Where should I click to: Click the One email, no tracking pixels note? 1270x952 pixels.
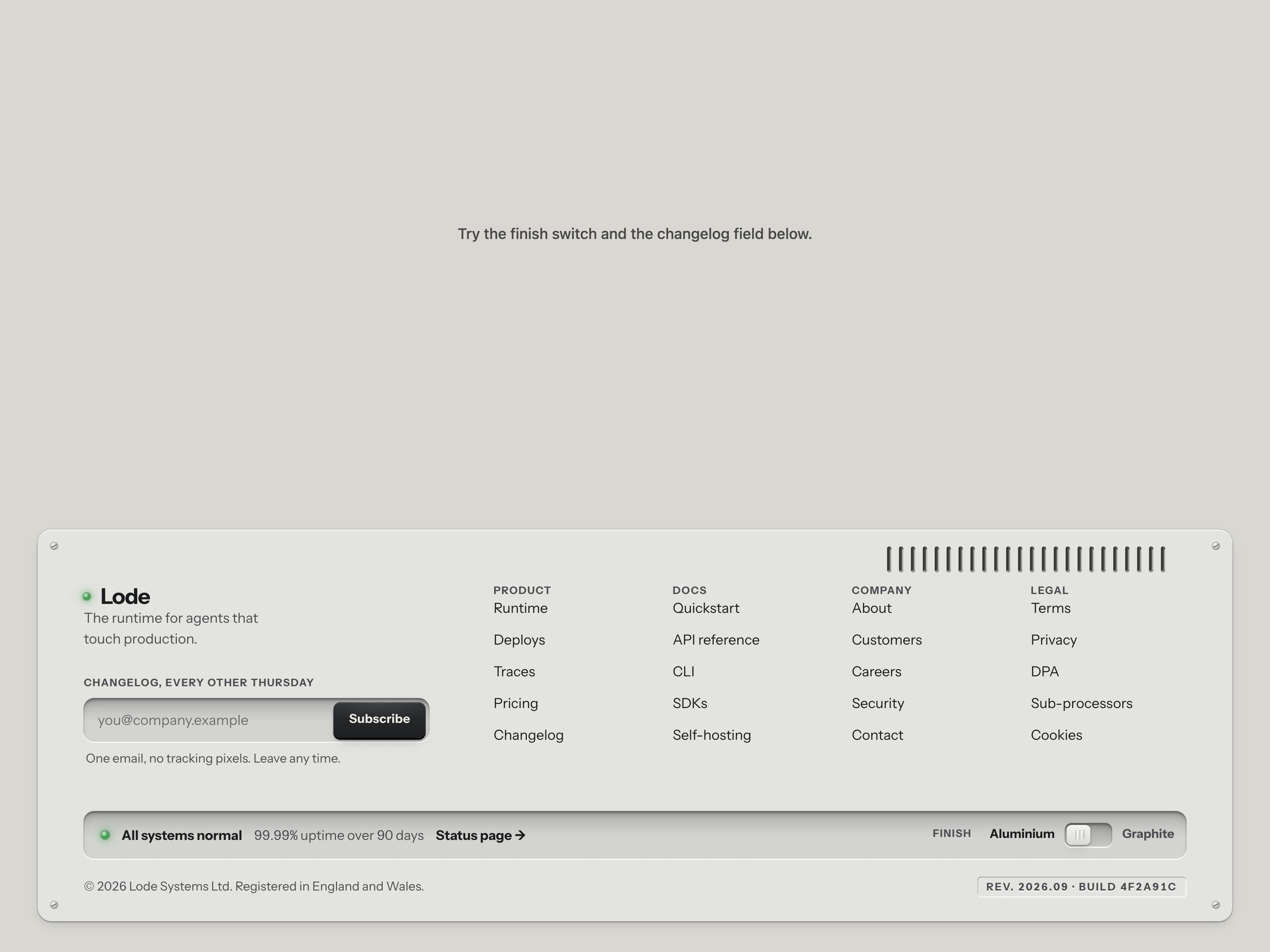pos(213,759)
